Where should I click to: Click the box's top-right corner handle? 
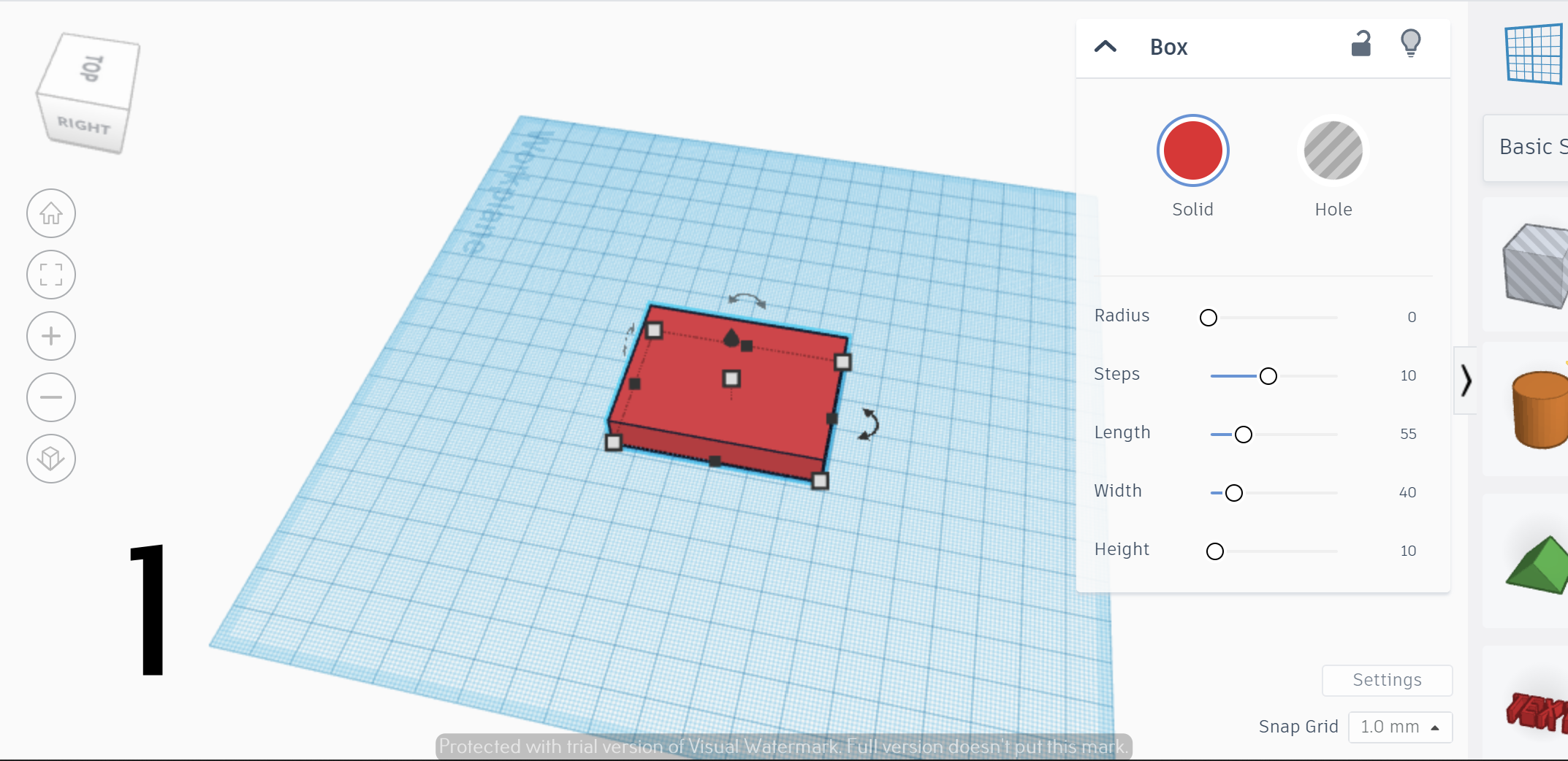(x=842, y=362)
